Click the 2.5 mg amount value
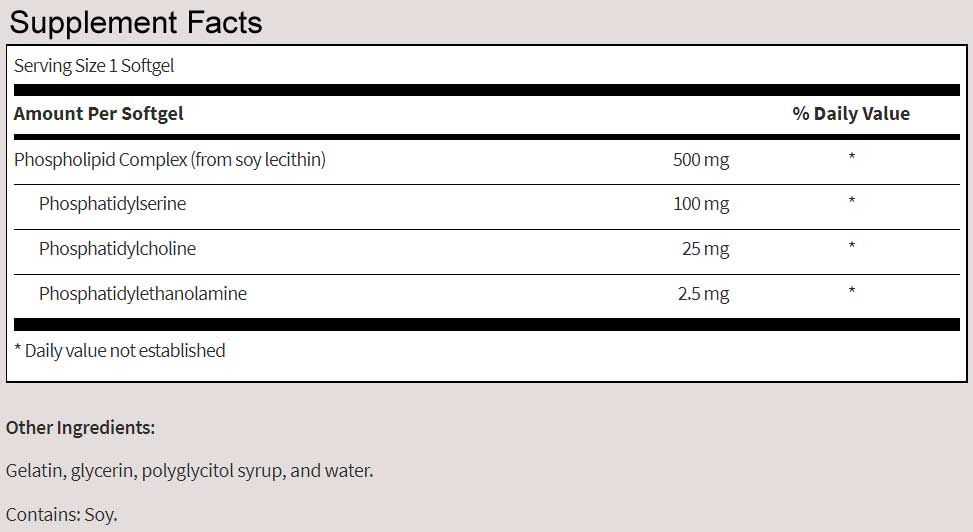The image size is (973, 532). [x=702, y=294]
